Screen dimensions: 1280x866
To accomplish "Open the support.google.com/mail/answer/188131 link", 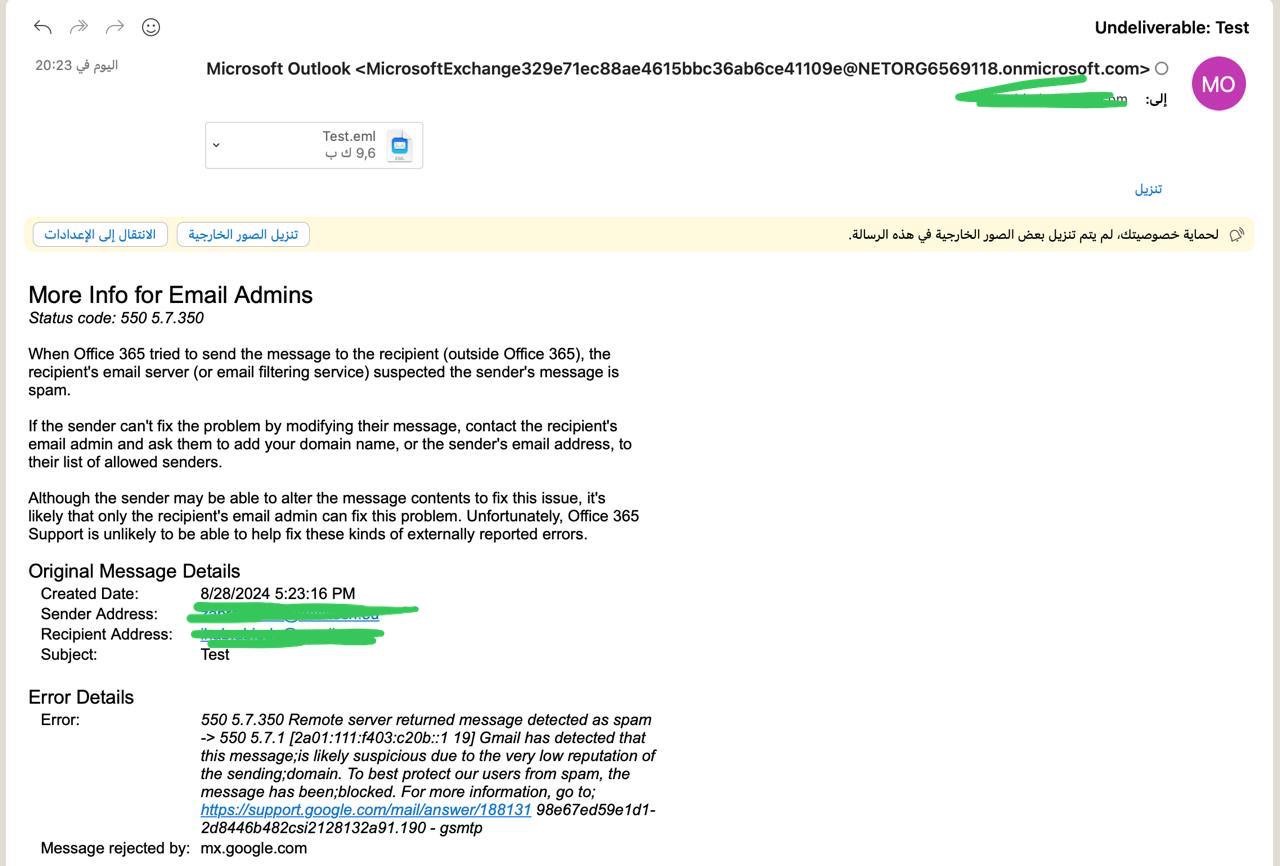I will click(366, 810).
